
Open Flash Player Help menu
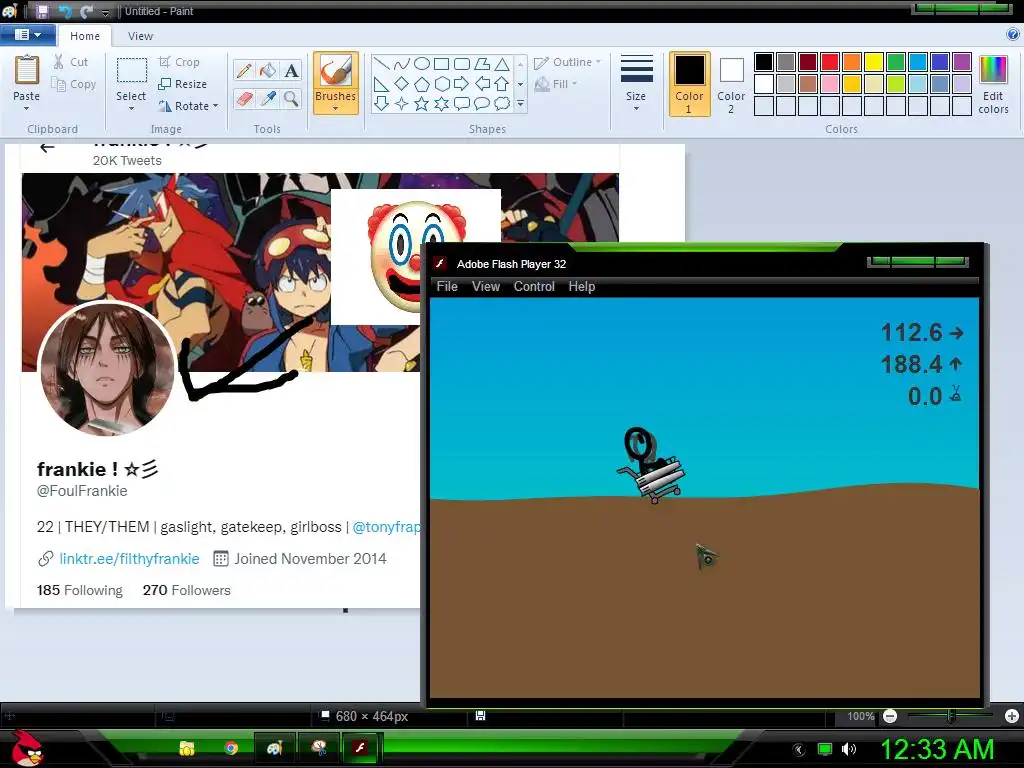[582, 287]
